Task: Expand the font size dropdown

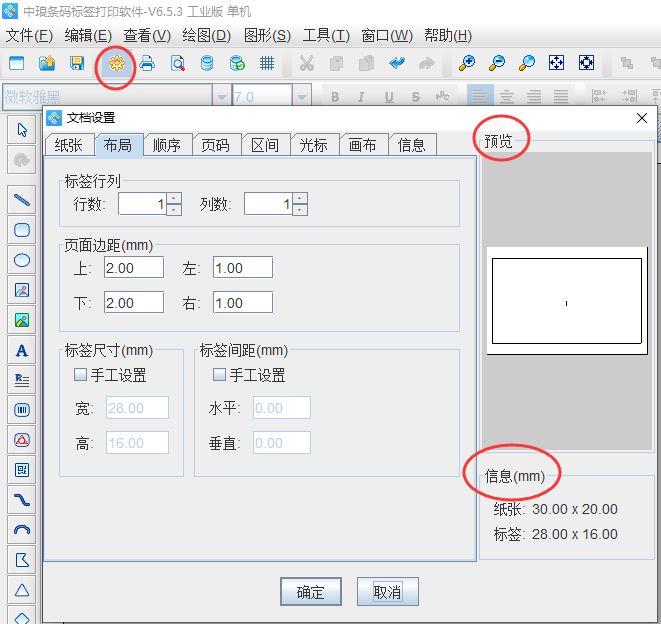Action: coord(301,97)
